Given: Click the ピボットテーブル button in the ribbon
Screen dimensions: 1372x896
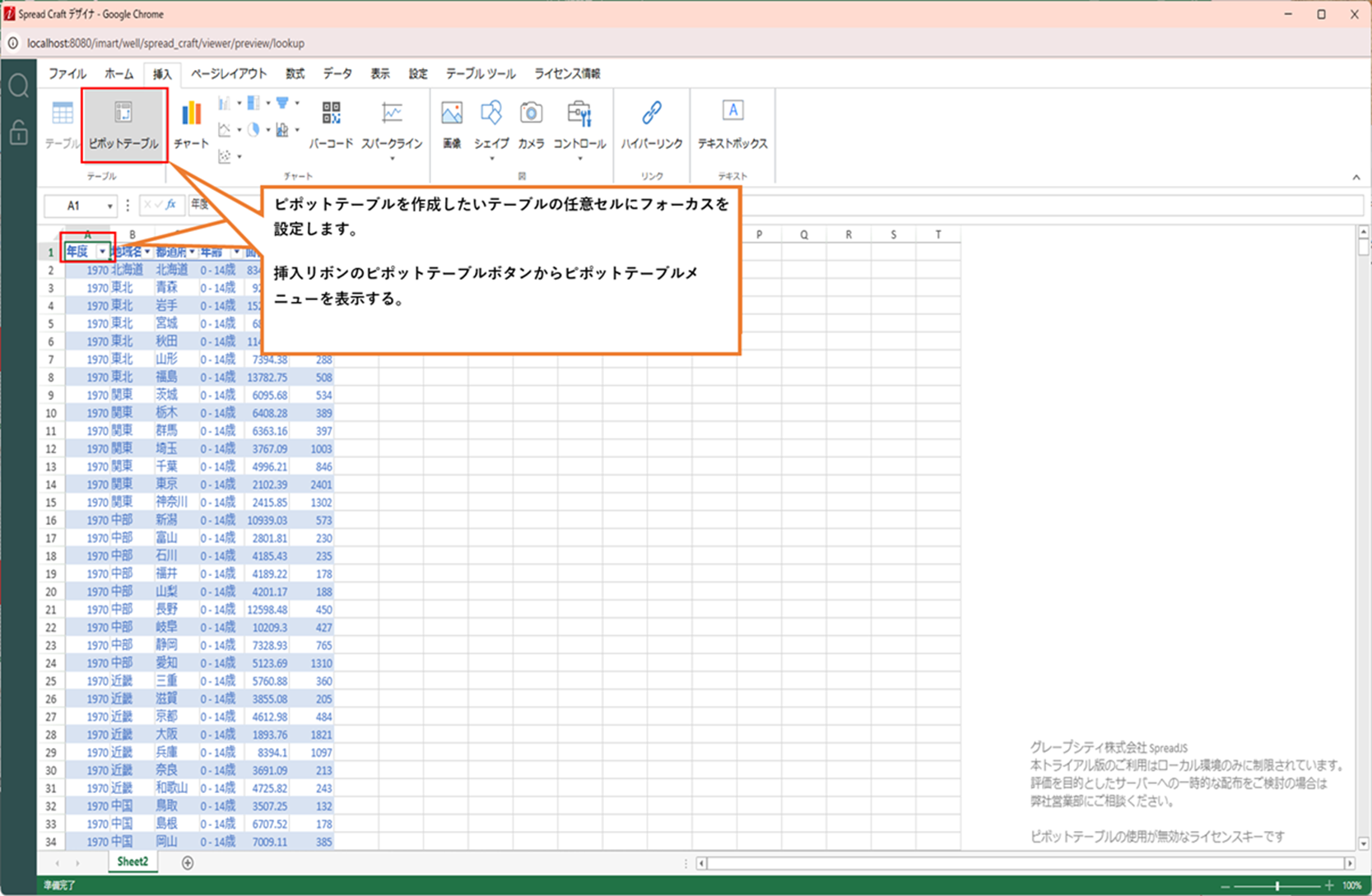Looking at the screenshot, I should click(x=123, y=123).
